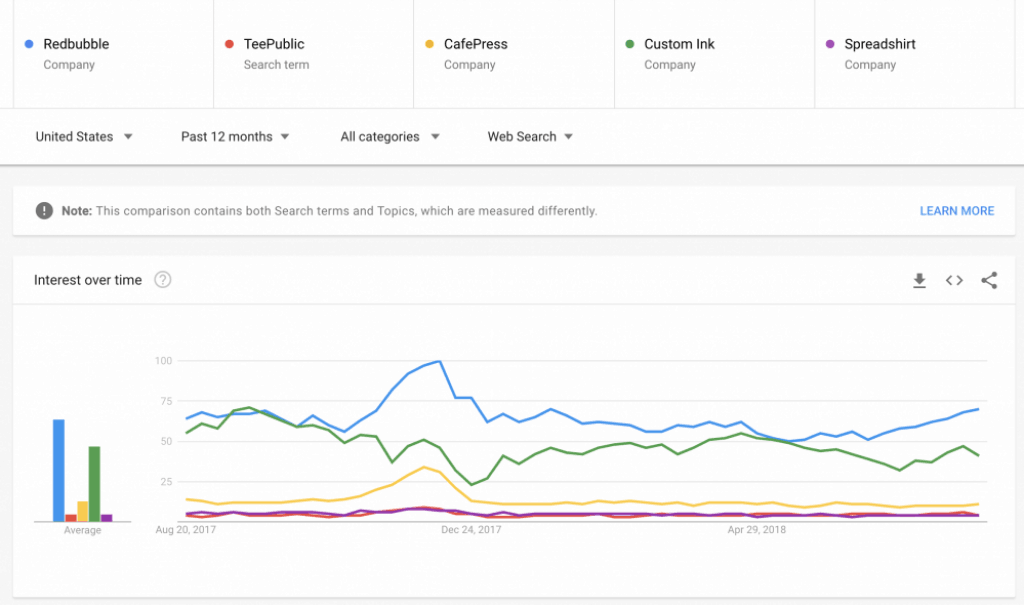Click the red TeePublic legend dot

tap(229, 44)
